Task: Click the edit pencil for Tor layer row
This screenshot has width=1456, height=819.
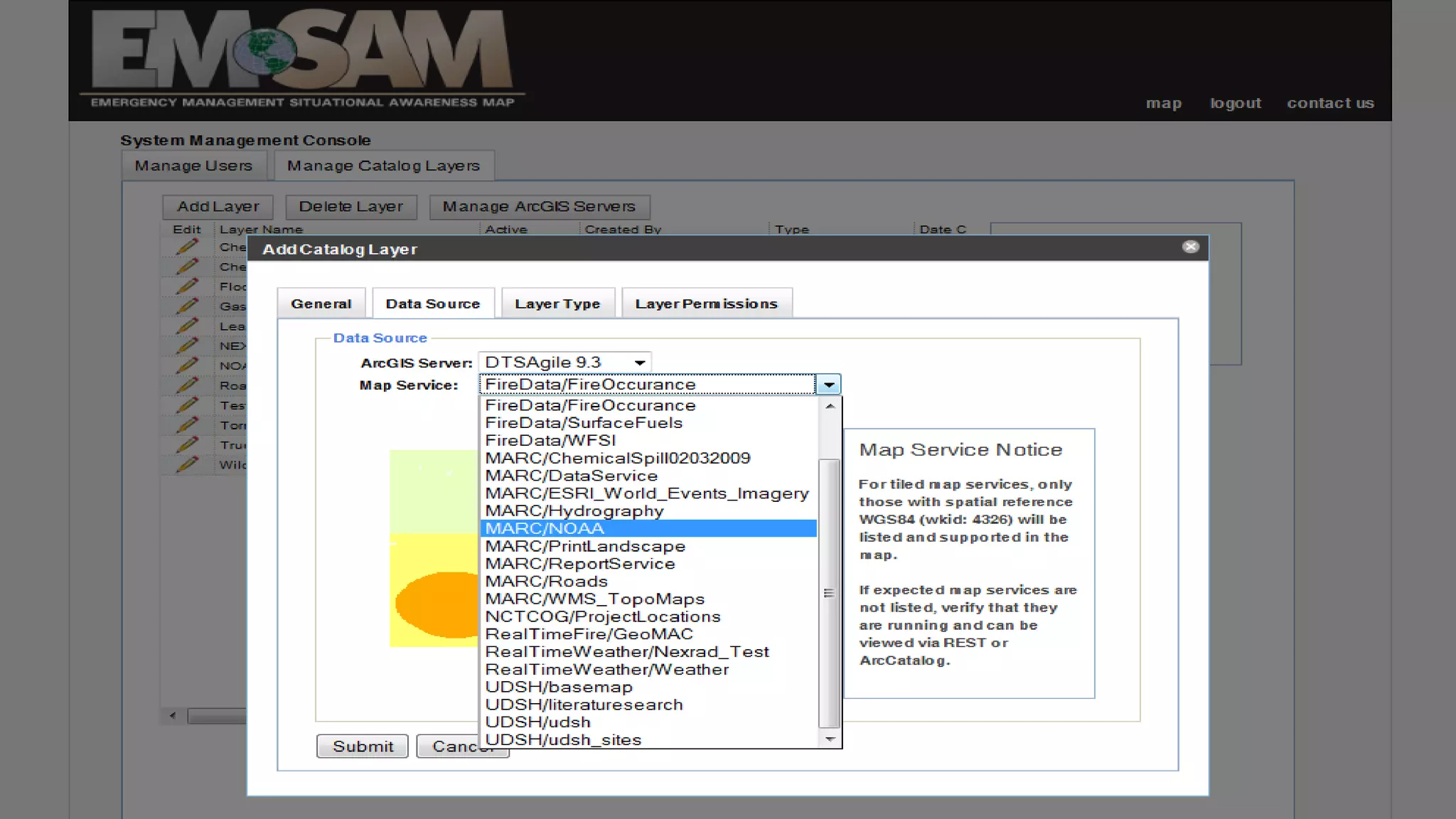Action: (187, 425)
